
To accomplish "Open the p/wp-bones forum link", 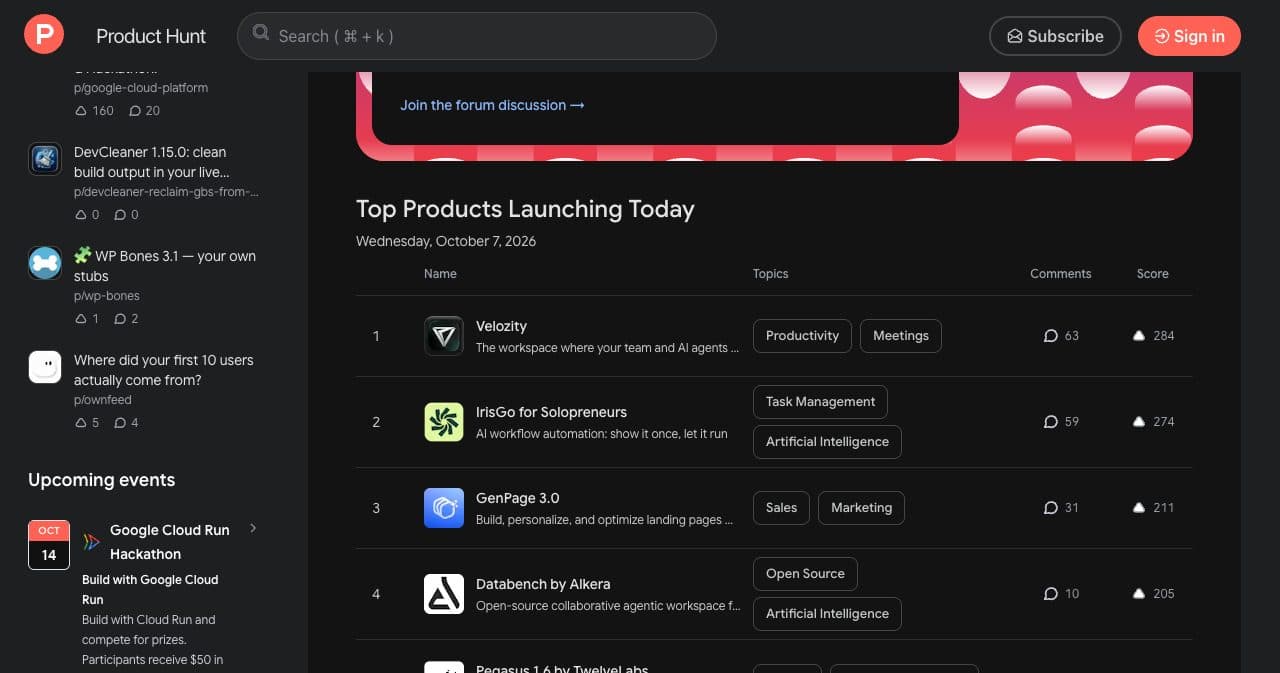I will pyautogui.click(x=107, y=296).
